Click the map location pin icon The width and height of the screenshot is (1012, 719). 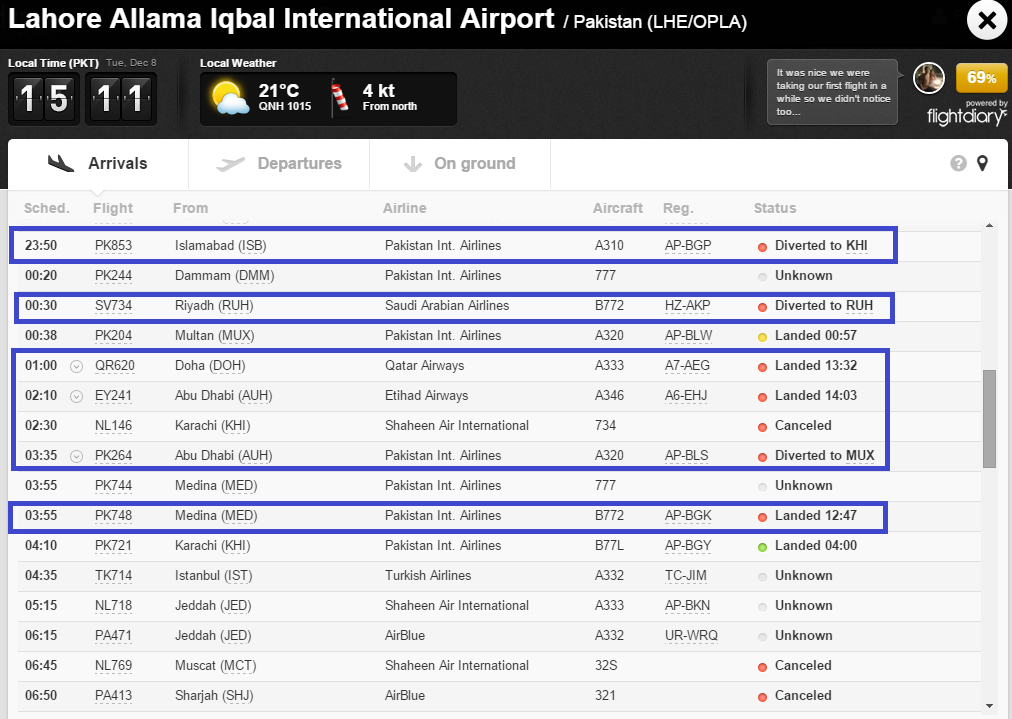coord(983,164)
